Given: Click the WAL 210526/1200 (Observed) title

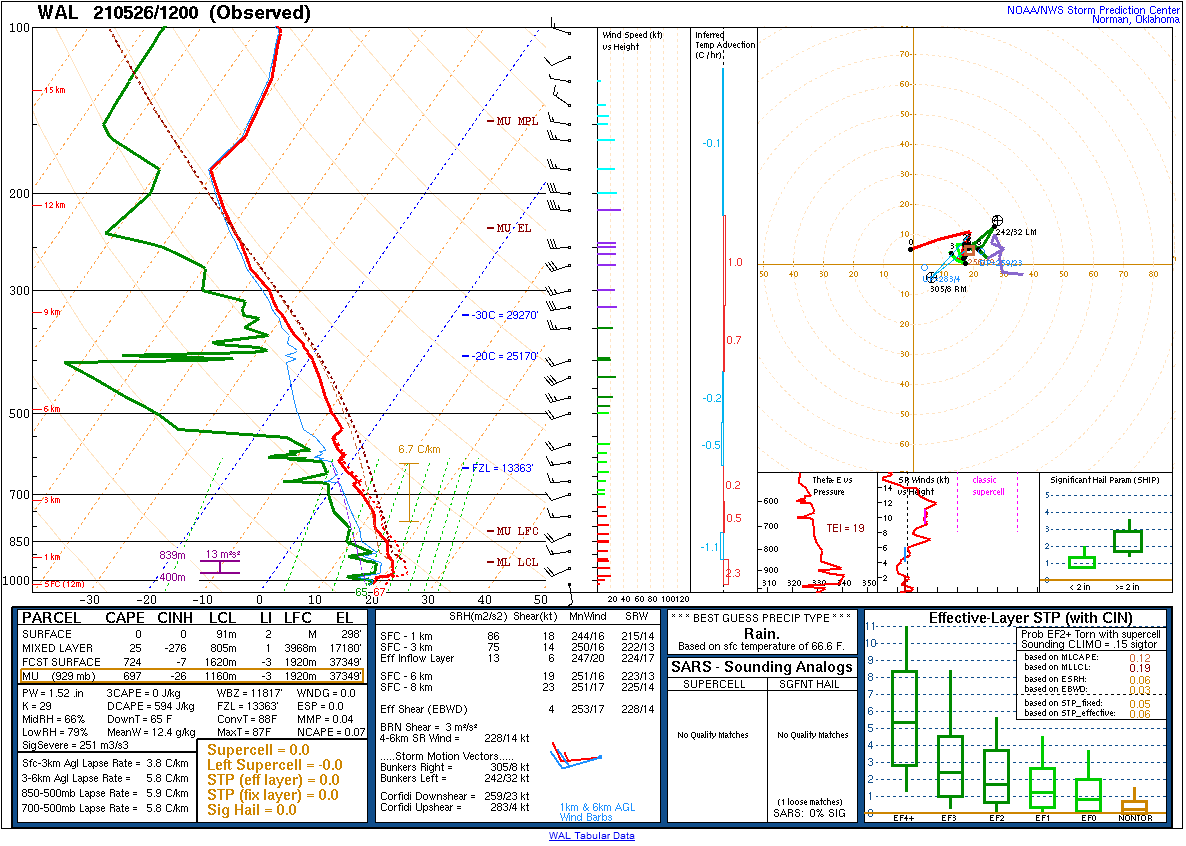Looking at the screenshot, I should (x=174, y=13).
